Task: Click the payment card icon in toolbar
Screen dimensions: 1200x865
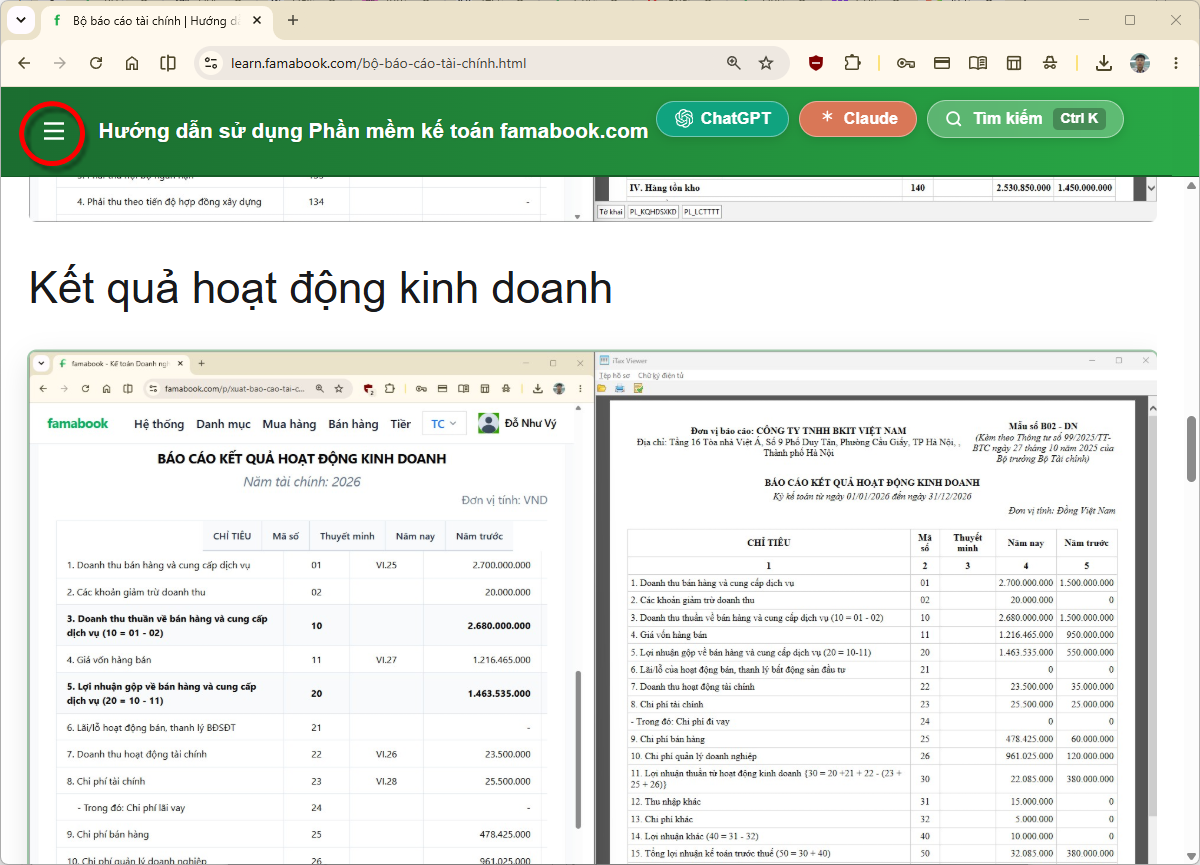Action: tap(941, 63)
